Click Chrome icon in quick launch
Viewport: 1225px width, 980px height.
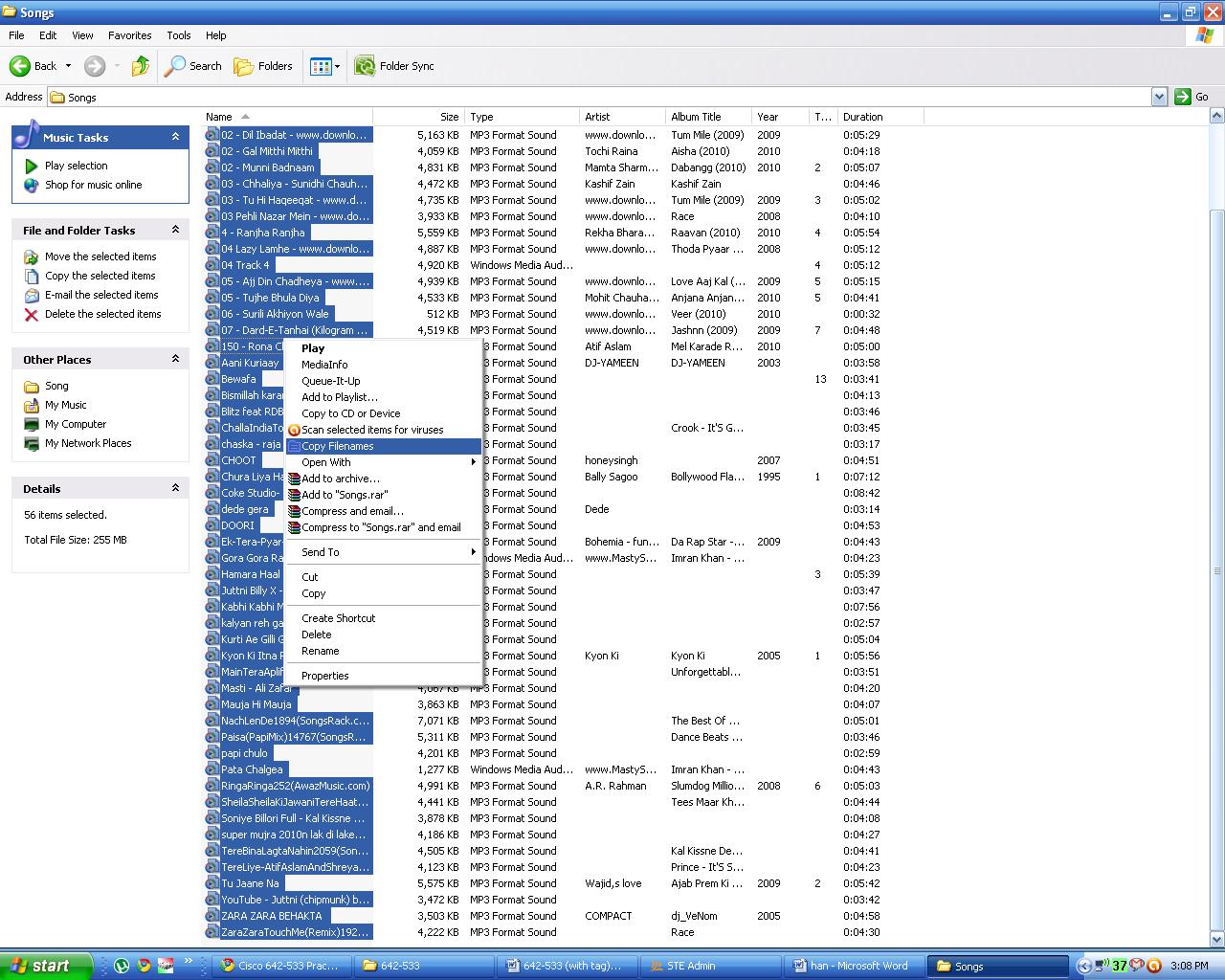point(144,966)
